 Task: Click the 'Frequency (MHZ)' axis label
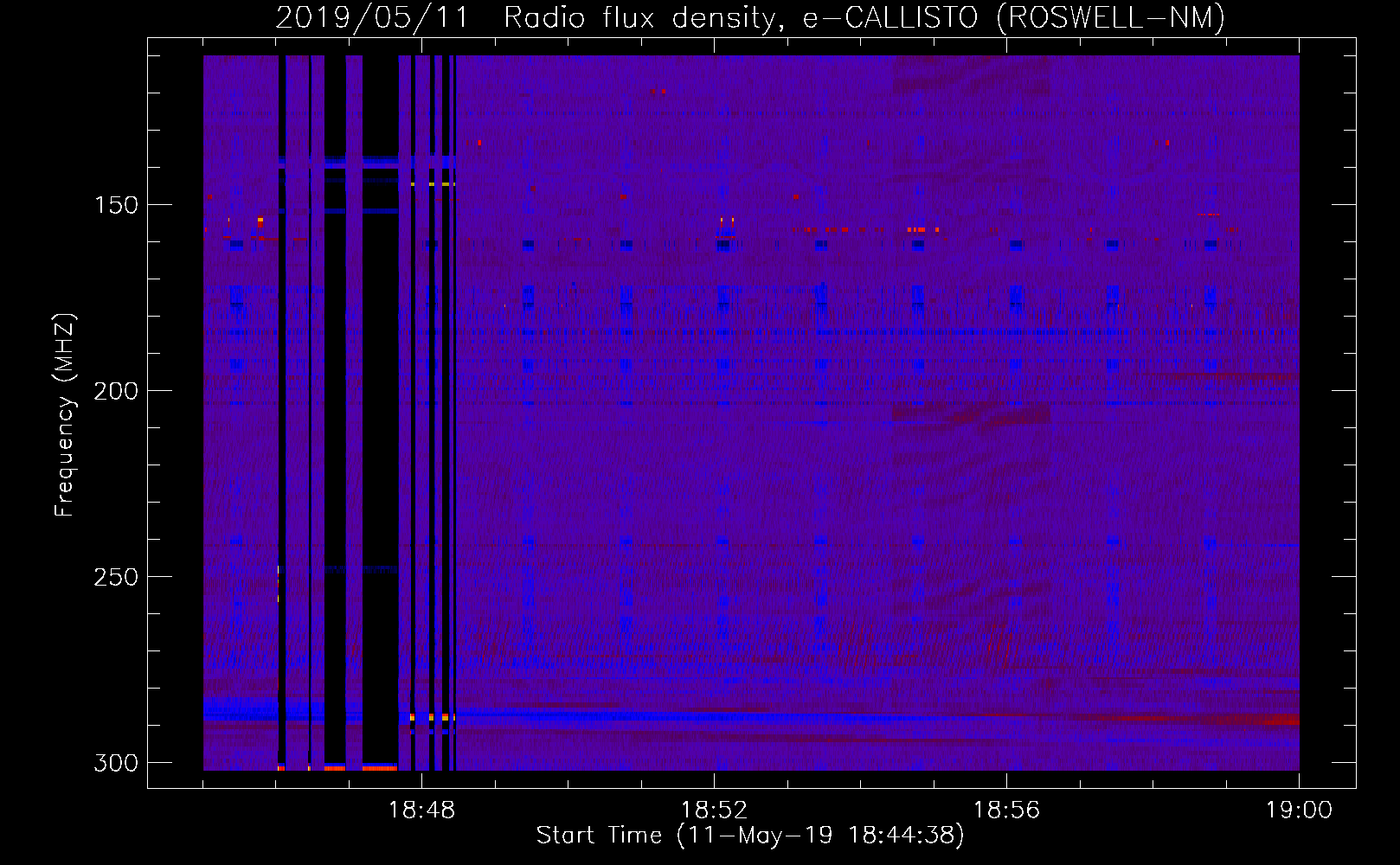(x=64, y=414)
